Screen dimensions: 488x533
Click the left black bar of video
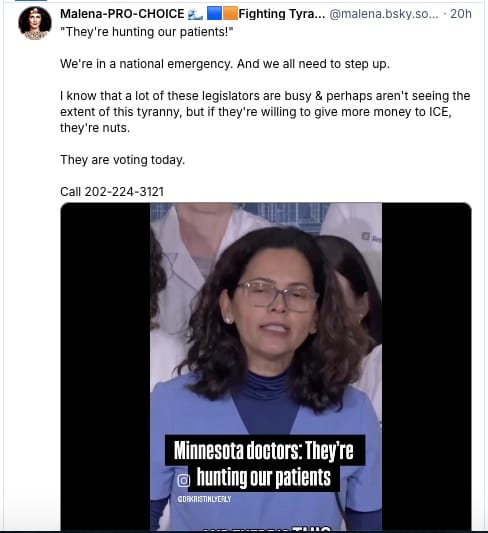(x=105, y=366)
